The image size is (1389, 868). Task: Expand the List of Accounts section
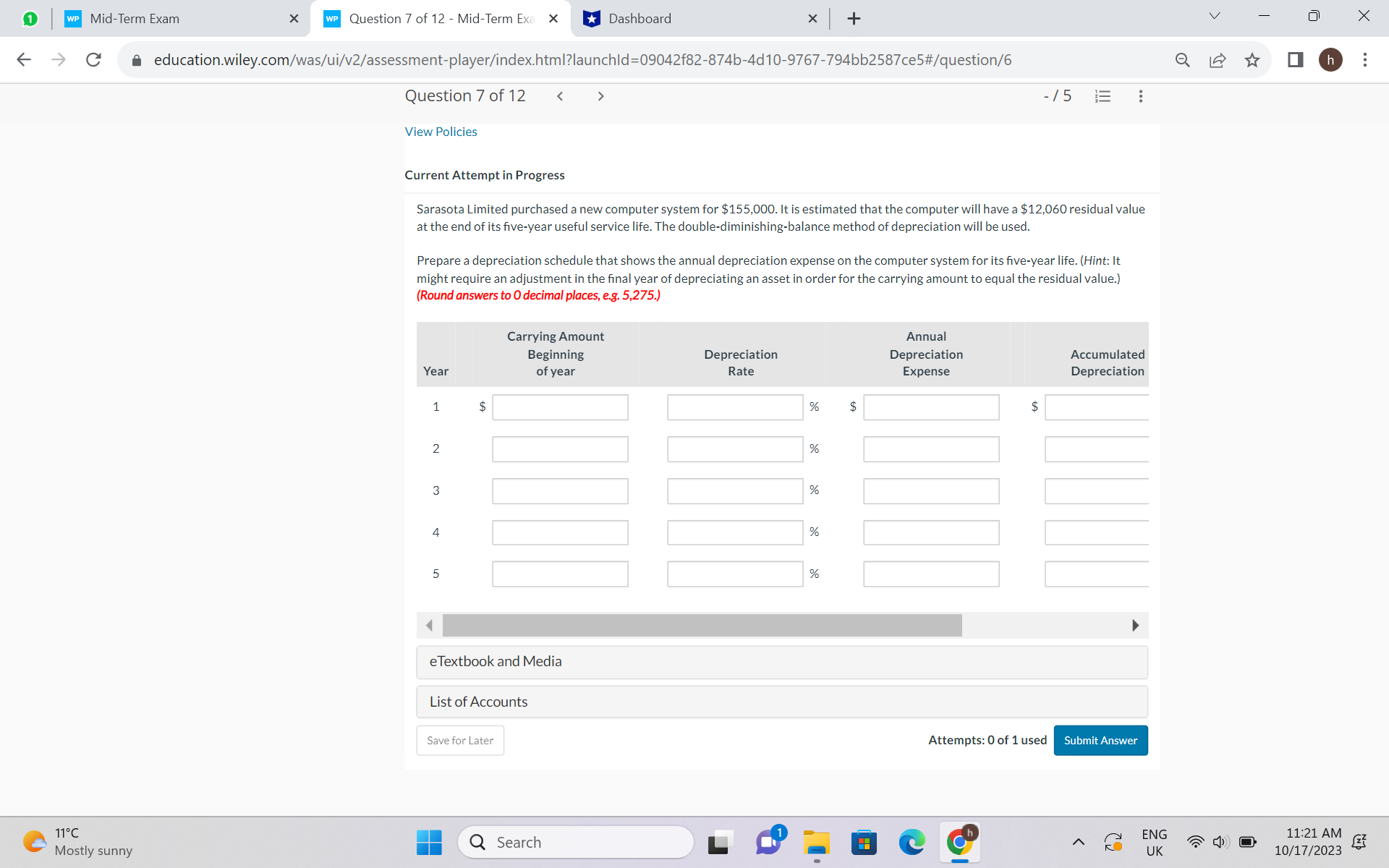pyautogui.click(x=479, y=702)
